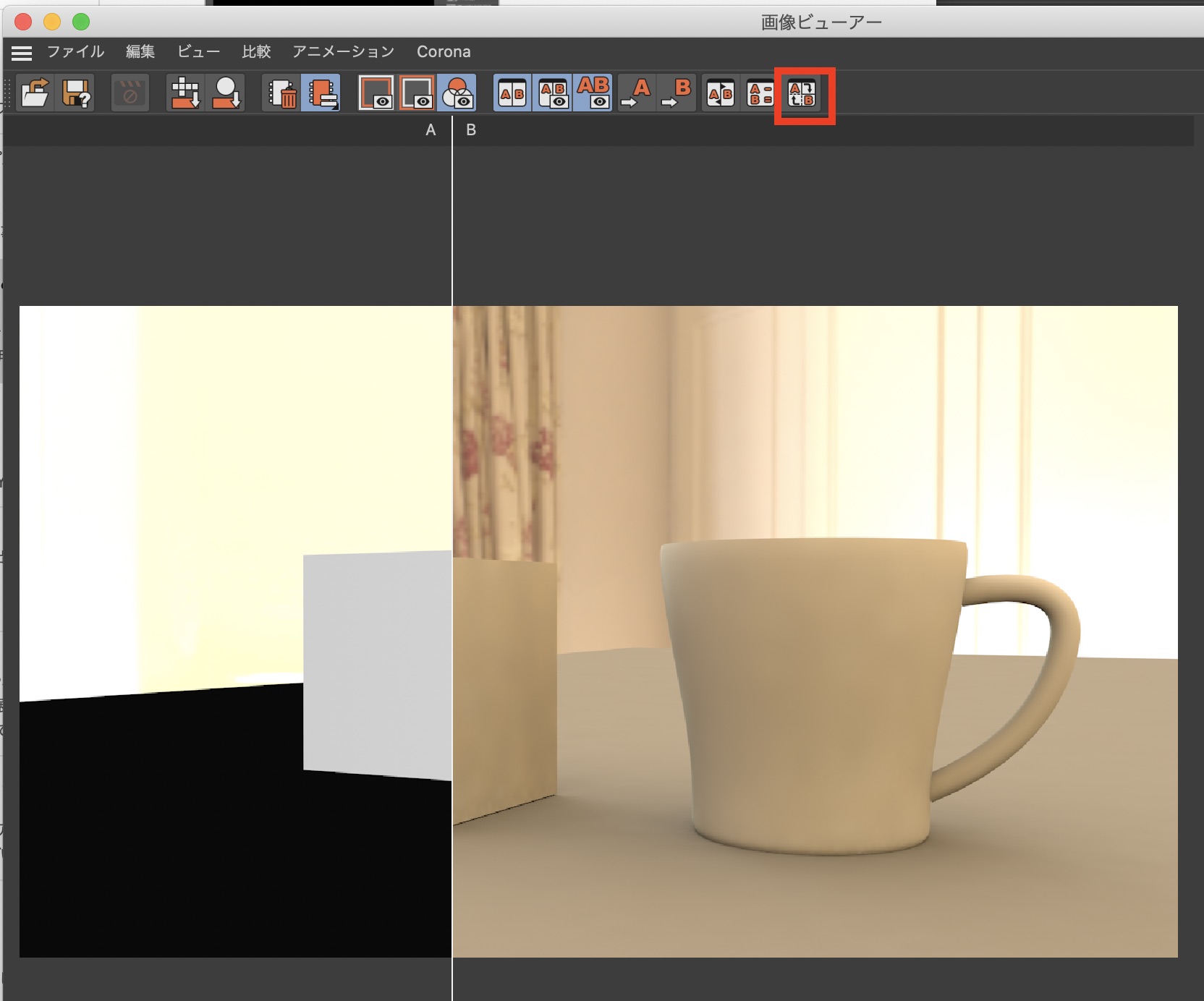Click the delete all images trash icon
Image resolution: width=1204 pixels, height=1001 pixels.
pyautogui.click(x=282, y=93)
